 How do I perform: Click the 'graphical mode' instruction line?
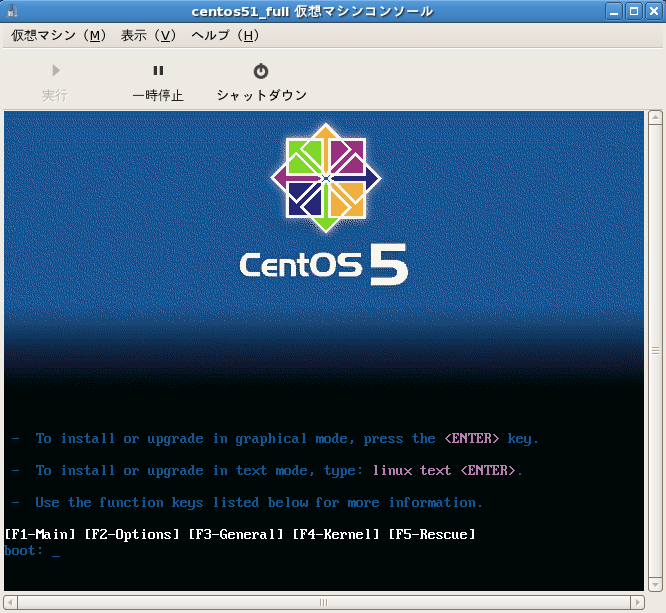[275, 439]
